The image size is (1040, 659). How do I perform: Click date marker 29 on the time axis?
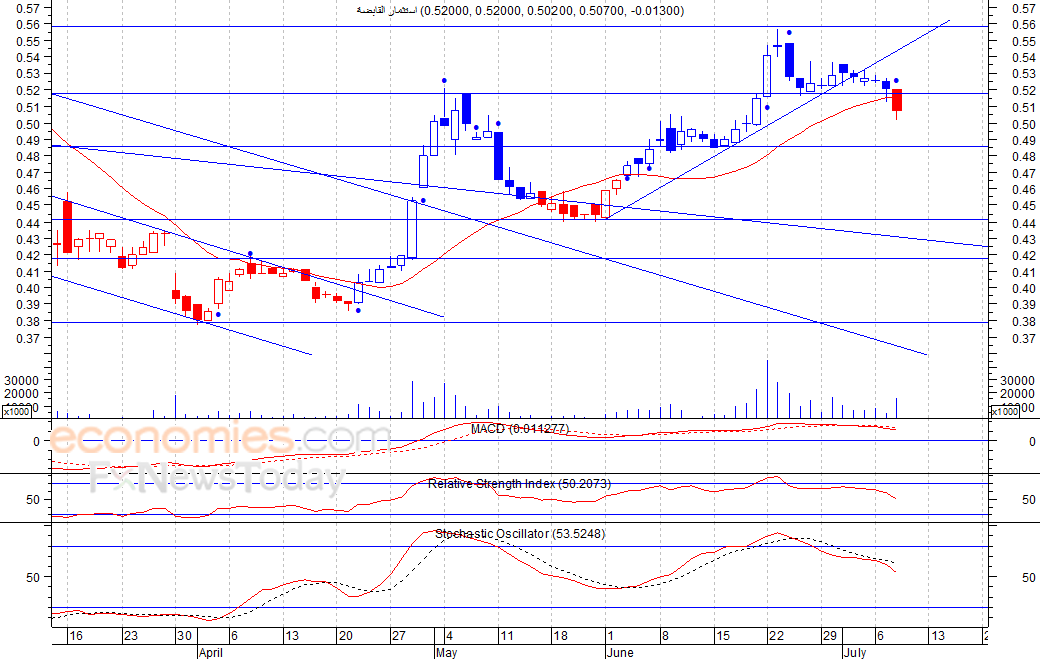829,636
